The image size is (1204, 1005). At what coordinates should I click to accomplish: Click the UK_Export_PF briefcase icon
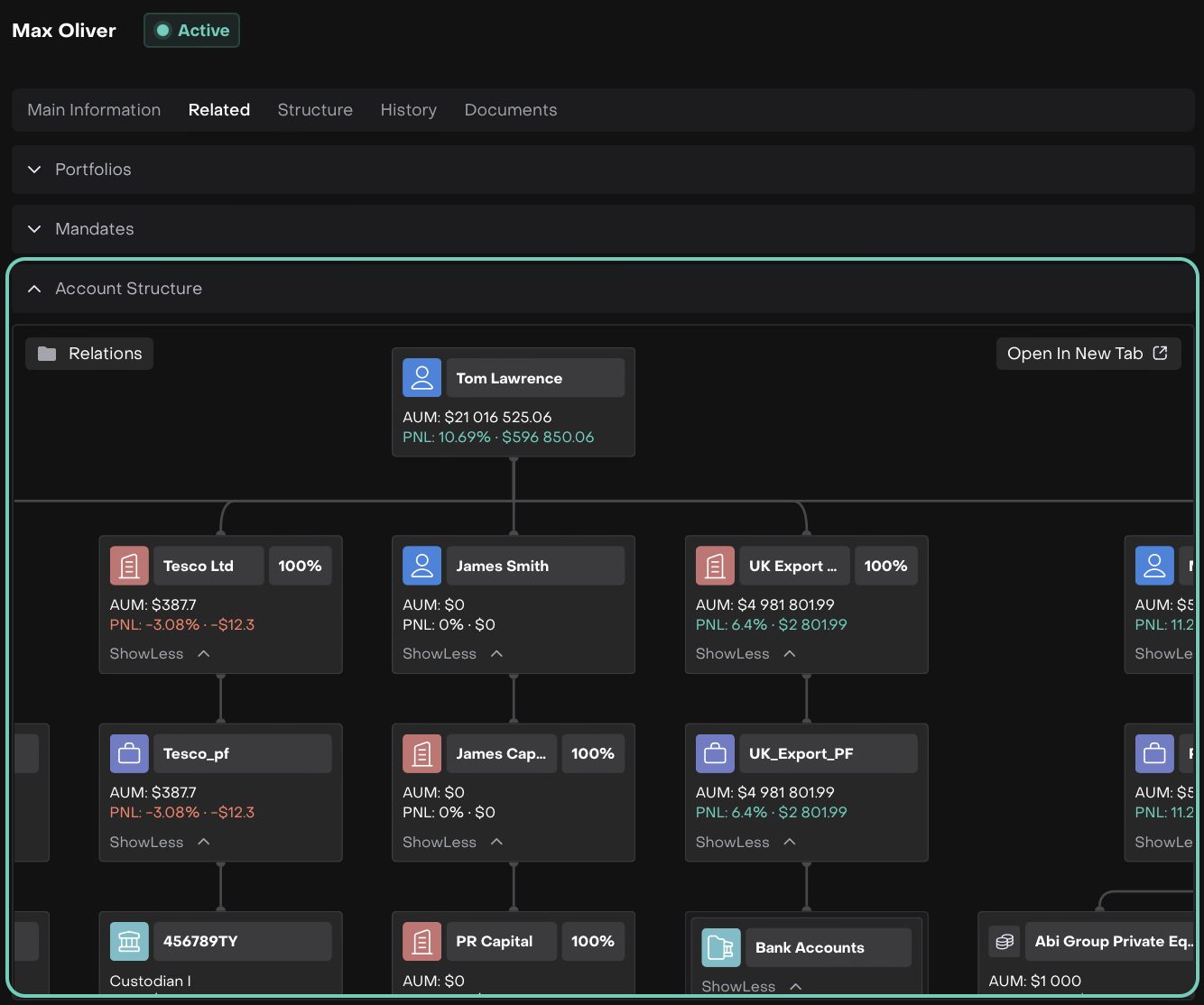715,753
